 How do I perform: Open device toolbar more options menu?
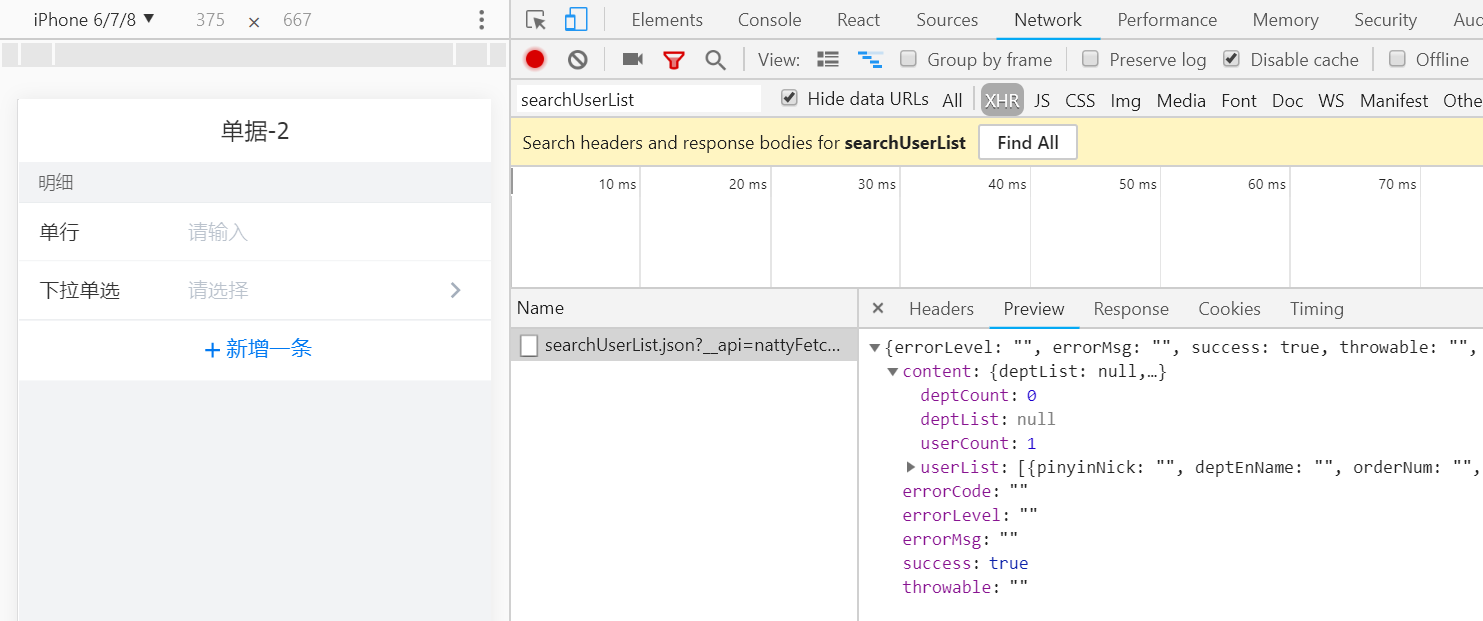click(482, 20)
